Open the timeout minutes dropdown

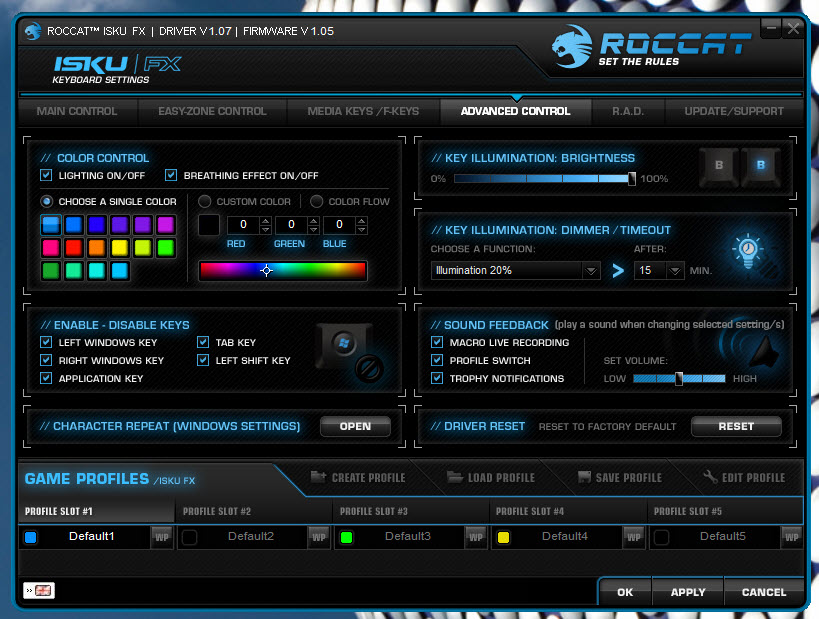pos(675,271)
